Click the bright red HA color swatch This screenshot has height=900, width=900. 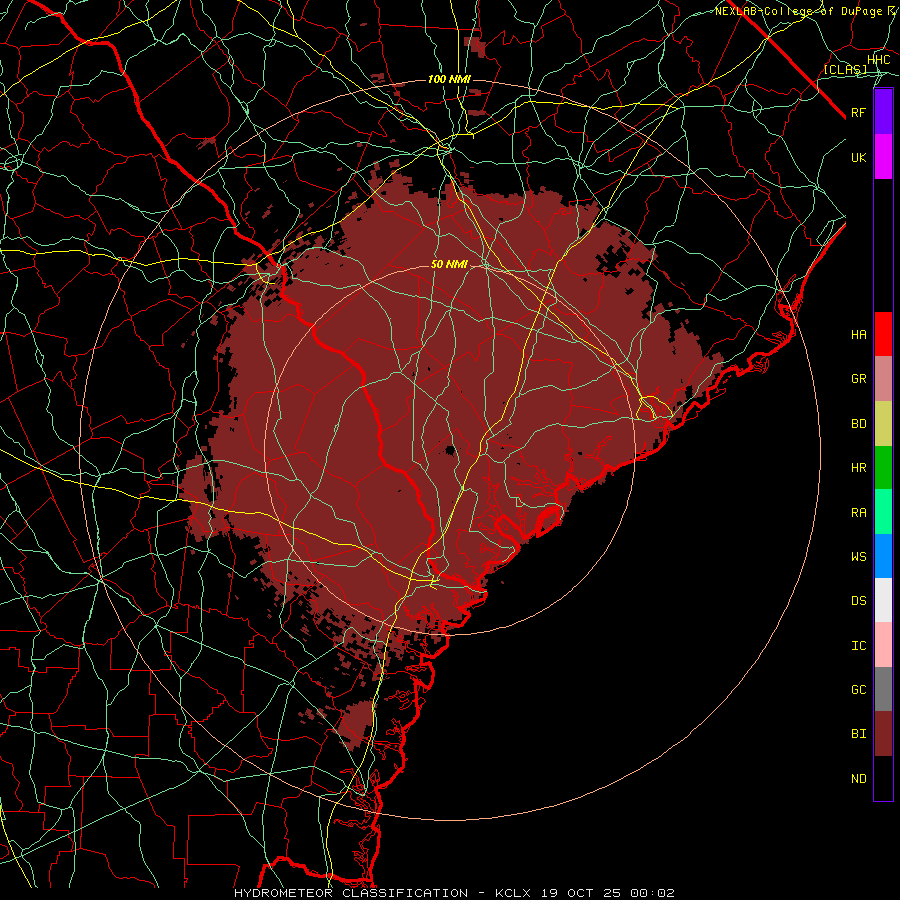click(883, 334)
